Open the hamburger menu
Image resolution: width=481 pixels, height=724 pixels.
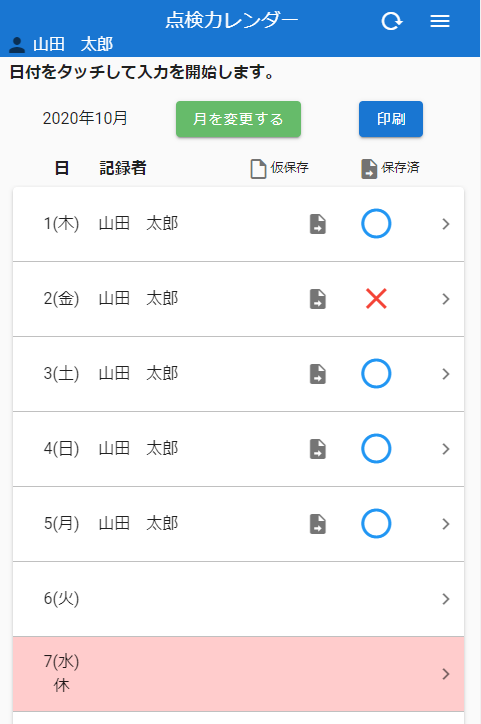pyautogui.click(x=439, y=21)
